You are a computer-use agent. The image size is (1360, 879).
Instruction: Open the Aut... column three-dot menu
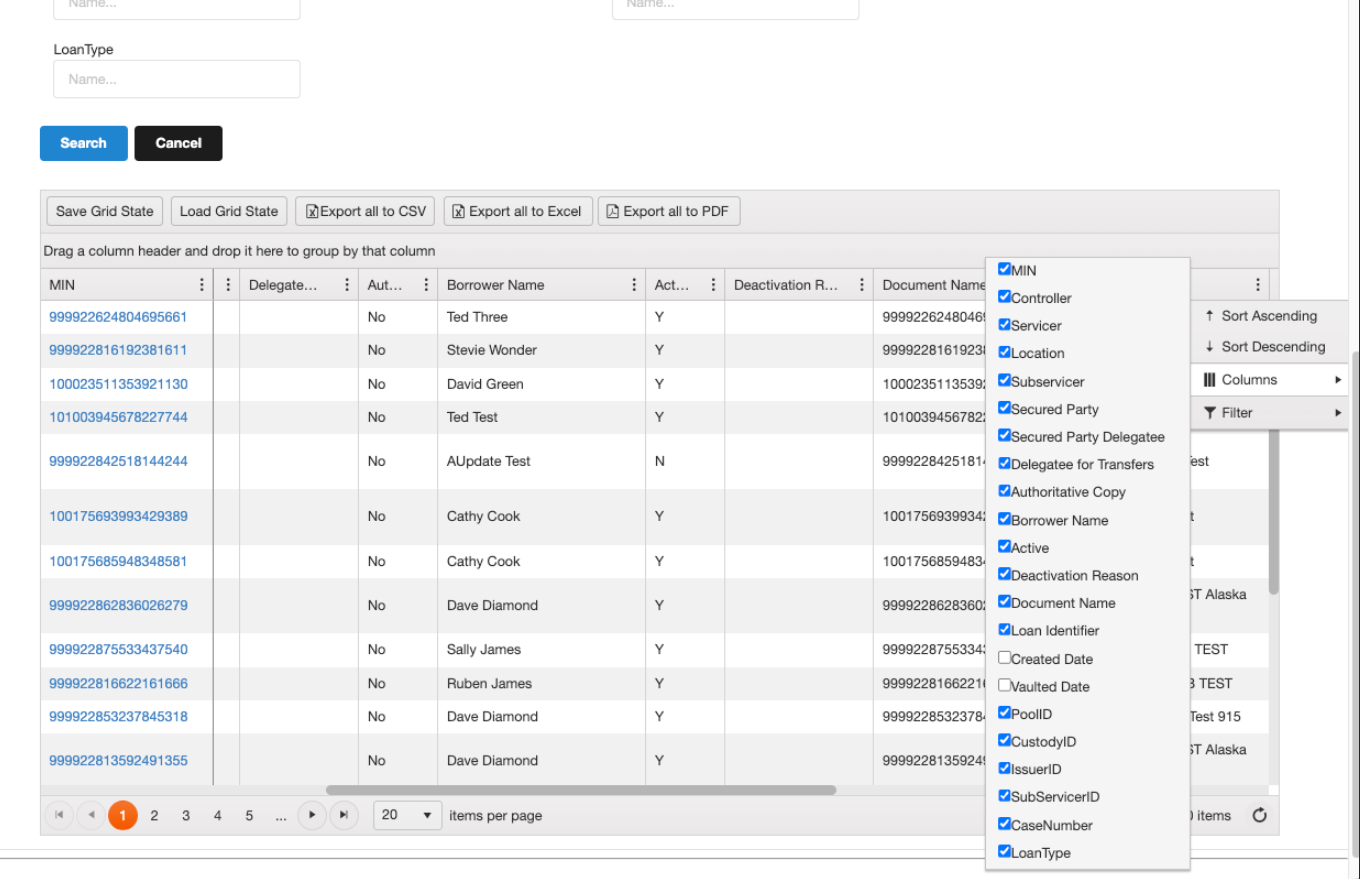(426, 285)
